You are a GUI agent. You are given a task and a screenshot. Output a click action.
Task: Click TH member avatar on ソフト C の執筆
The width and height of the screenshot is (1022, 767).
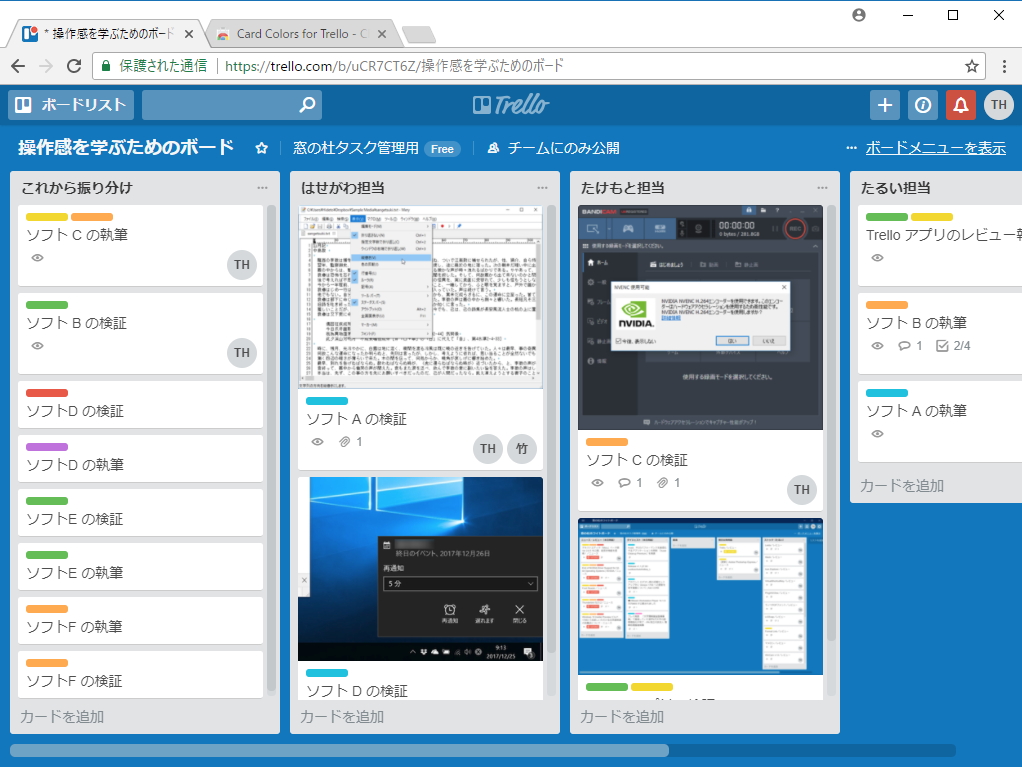pos(242,265)
